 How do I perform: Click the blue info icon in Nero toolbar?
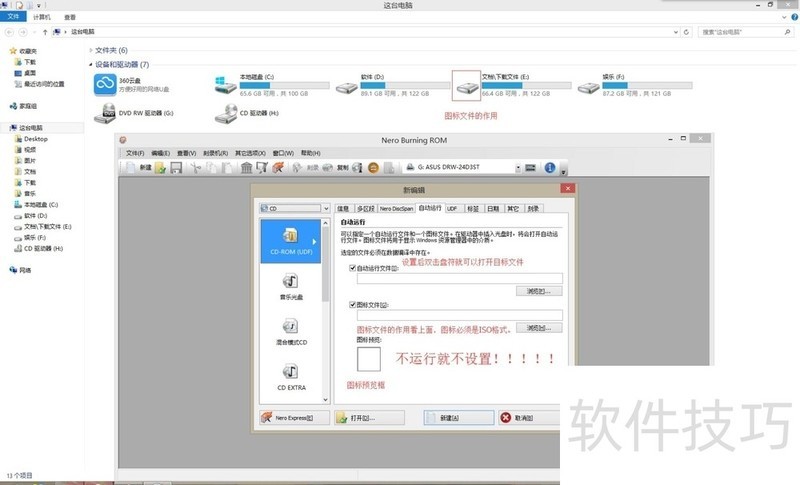click(549, 167)
